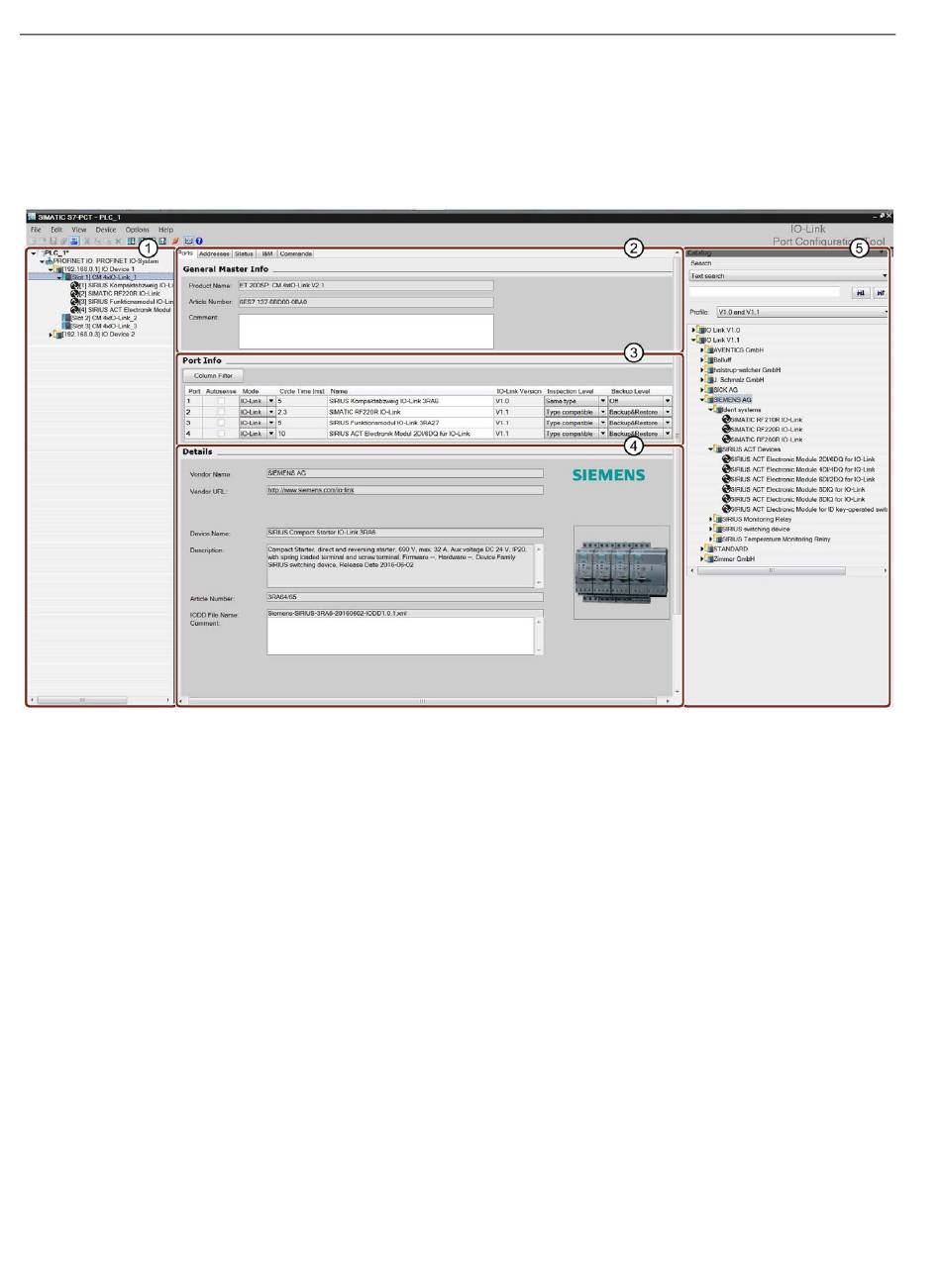Select SIRIUS Temperature Monitoring Relay in catalog
Image resolution: width=941 pixels, height=1288 pixels.
(776, 540)
